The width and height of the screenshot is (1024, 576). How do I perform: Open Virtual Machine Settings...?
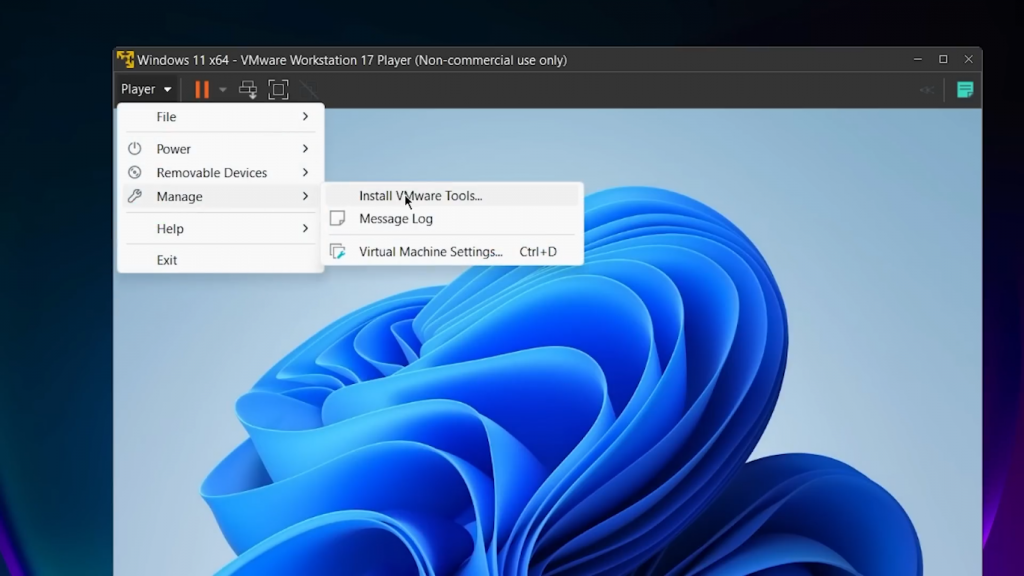[451, 251]
